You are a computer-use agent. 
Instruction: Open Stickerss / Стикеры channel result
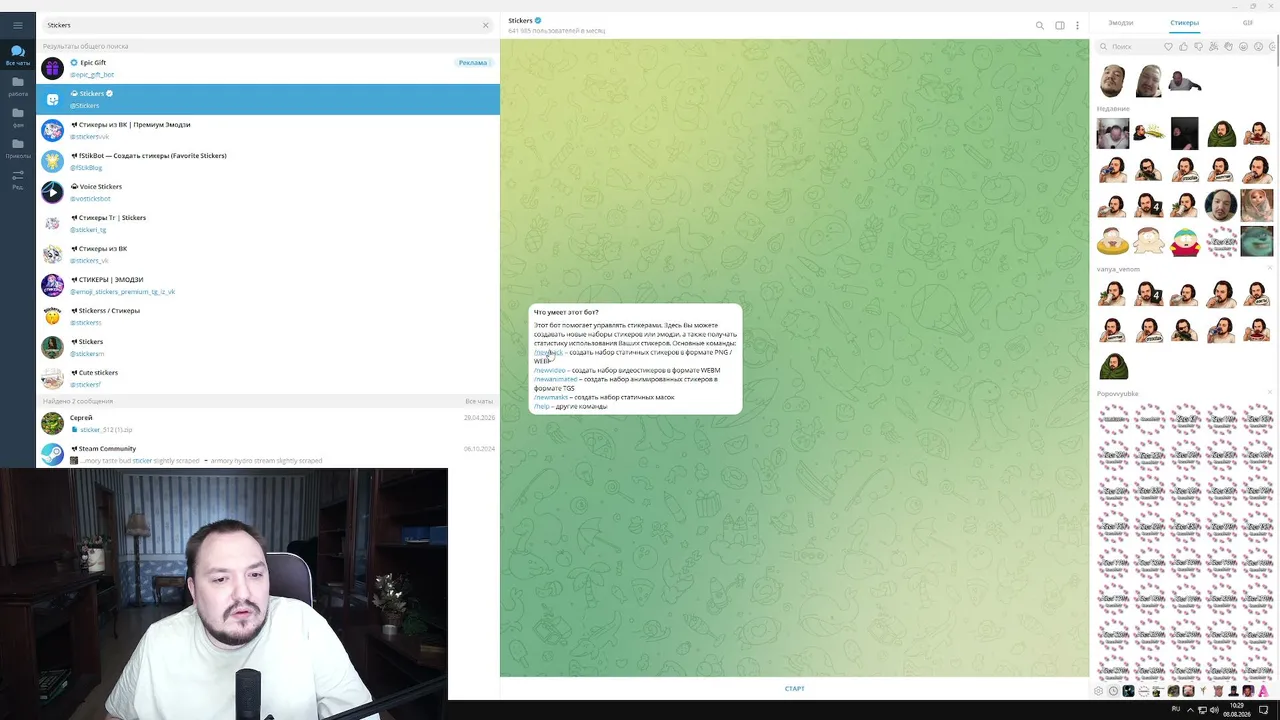(268, 316)
